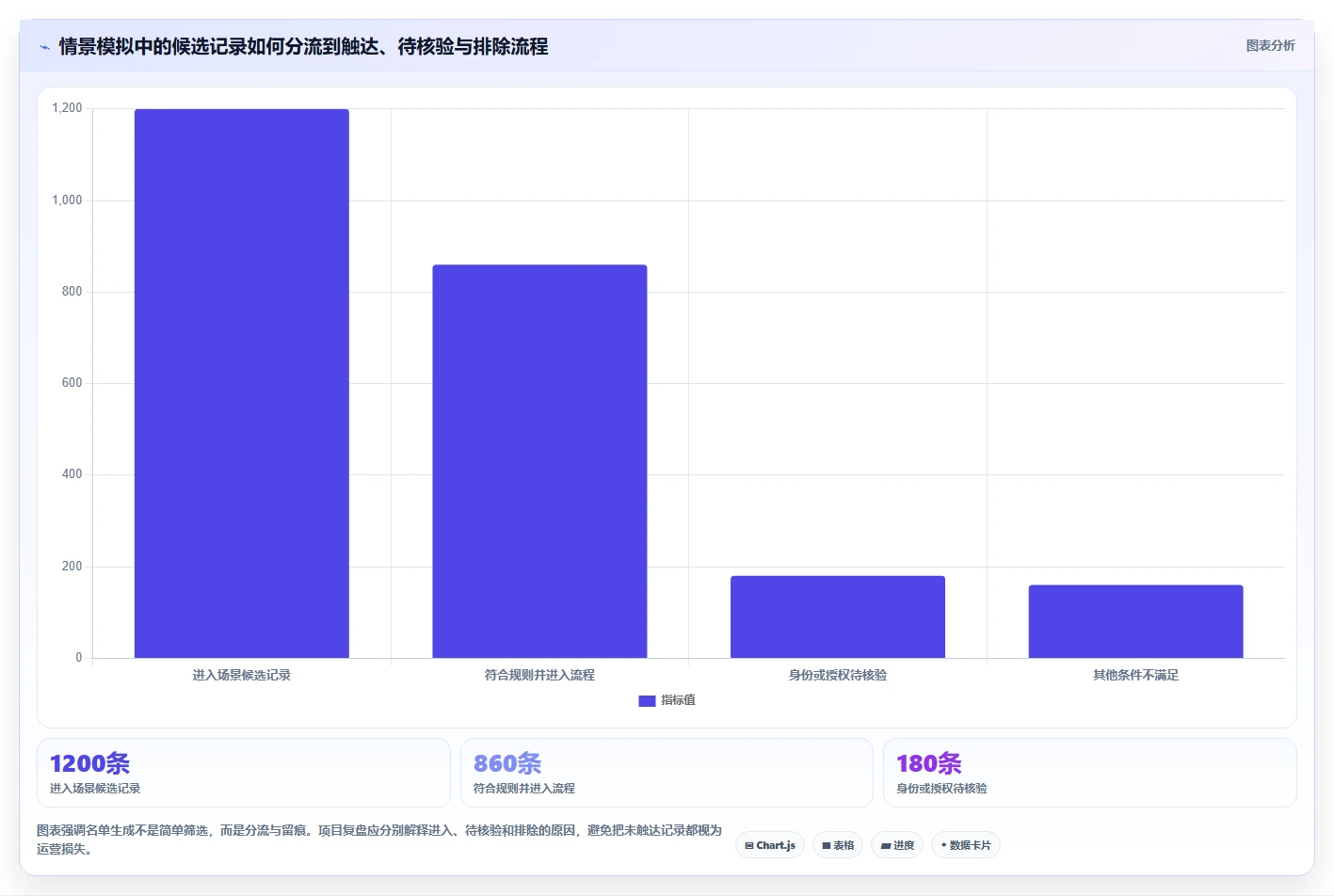Click the 符合规则并进入流程 caption under 860条
Image resolution: width=1334 pixels, height=896 pixels.
[x=524, y=789]
